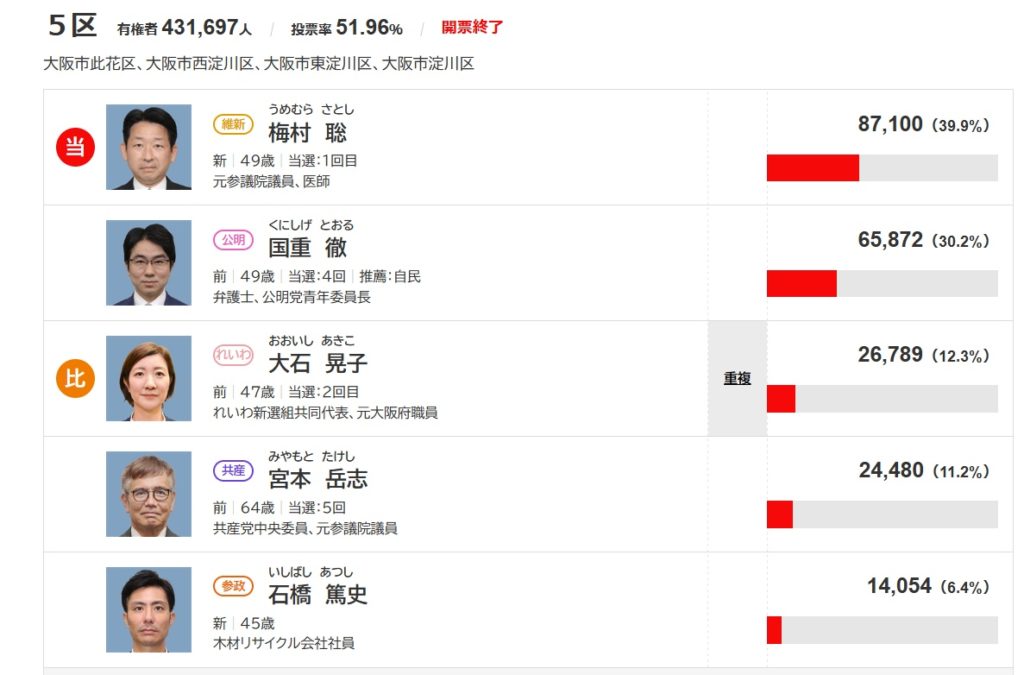Select 大石 晃子's portrait photo
Viewport: 1024px width, 675px height.
pos(149,378)
